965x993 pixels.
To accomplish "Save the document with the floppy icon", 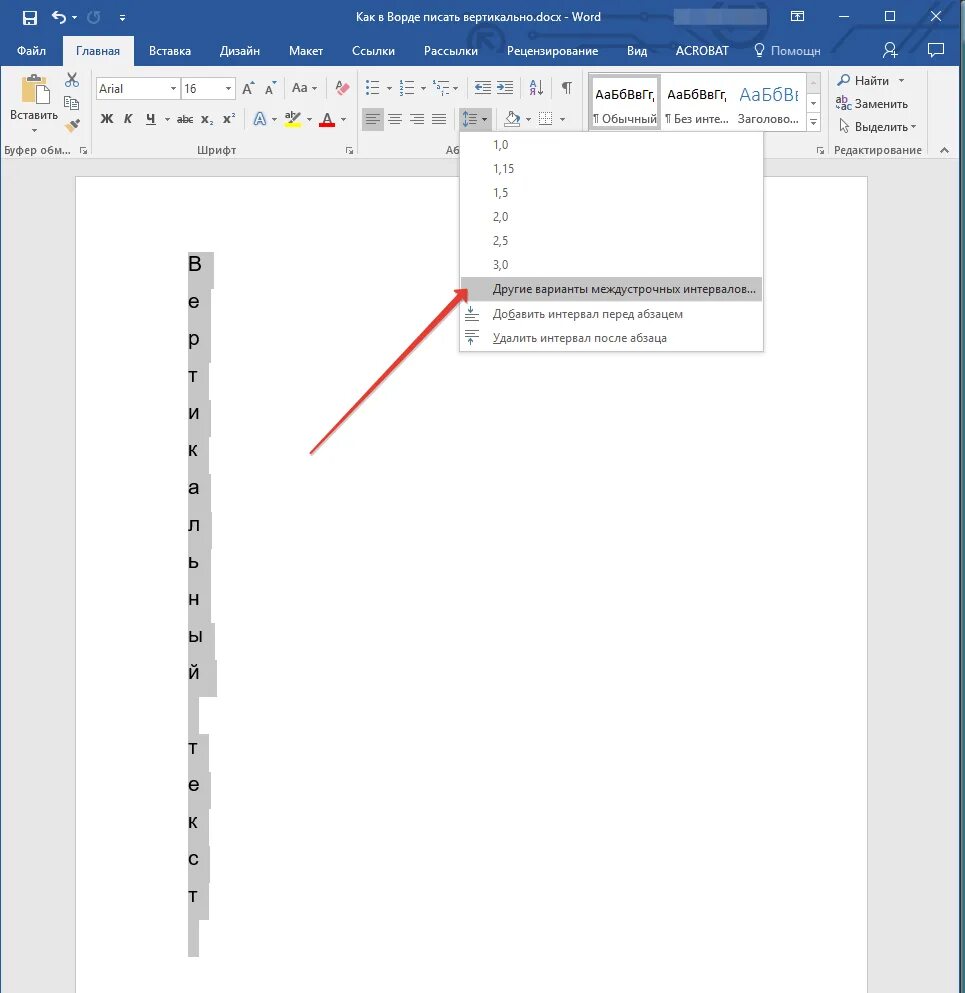I will click(29, 17).
